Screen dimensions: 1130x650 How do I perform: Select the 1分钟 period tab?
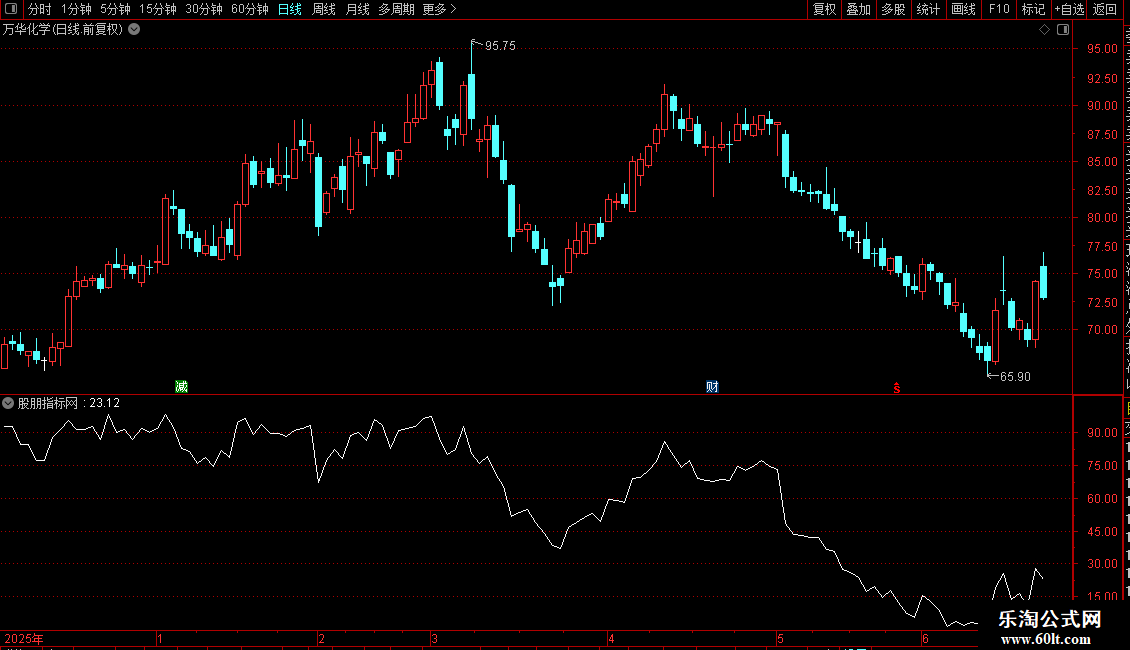[x=76, y=9]
